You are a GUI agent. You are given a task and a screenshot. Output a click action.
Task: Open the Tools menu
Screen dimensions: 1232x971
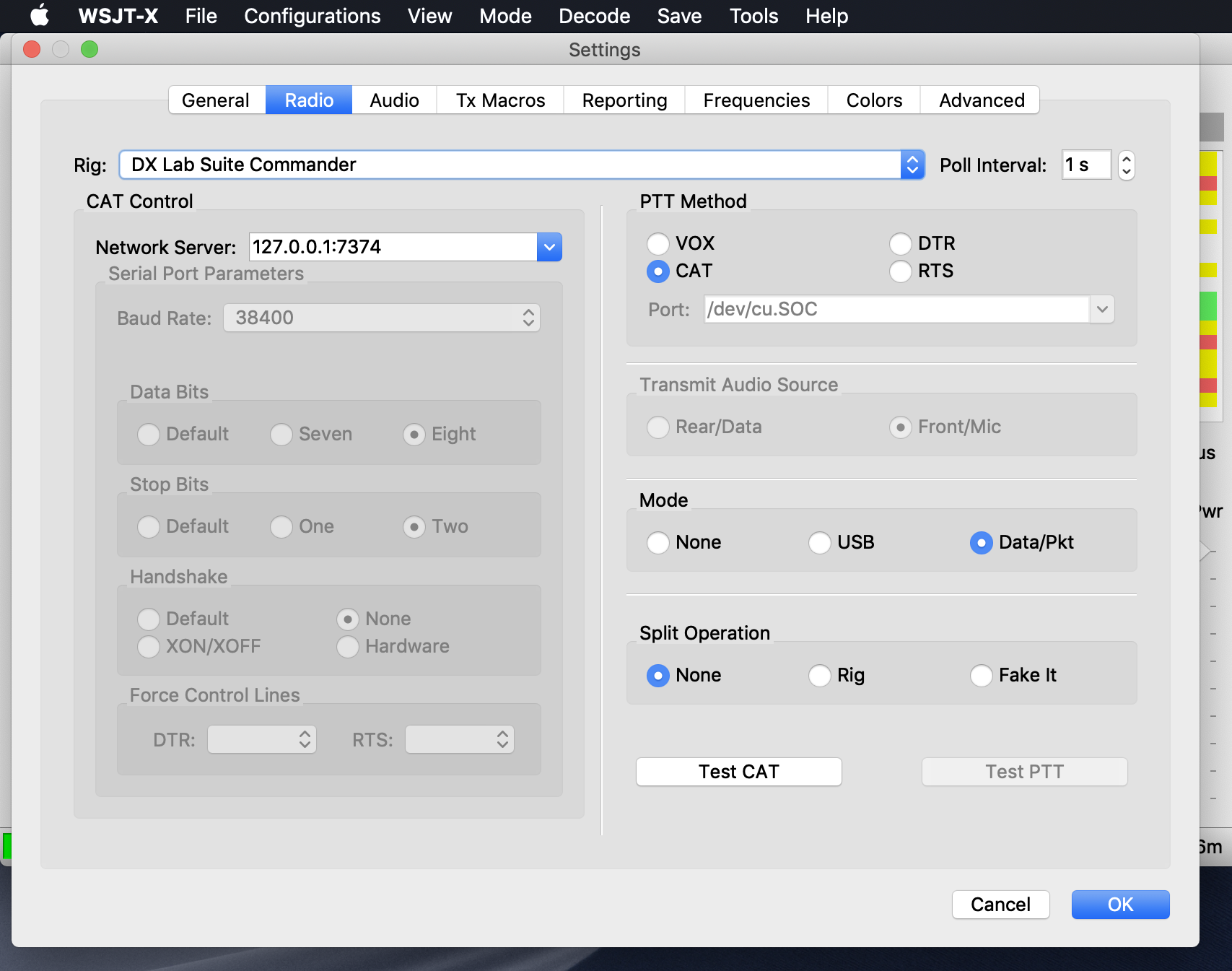pyautogui.click(x=754, y=16)
